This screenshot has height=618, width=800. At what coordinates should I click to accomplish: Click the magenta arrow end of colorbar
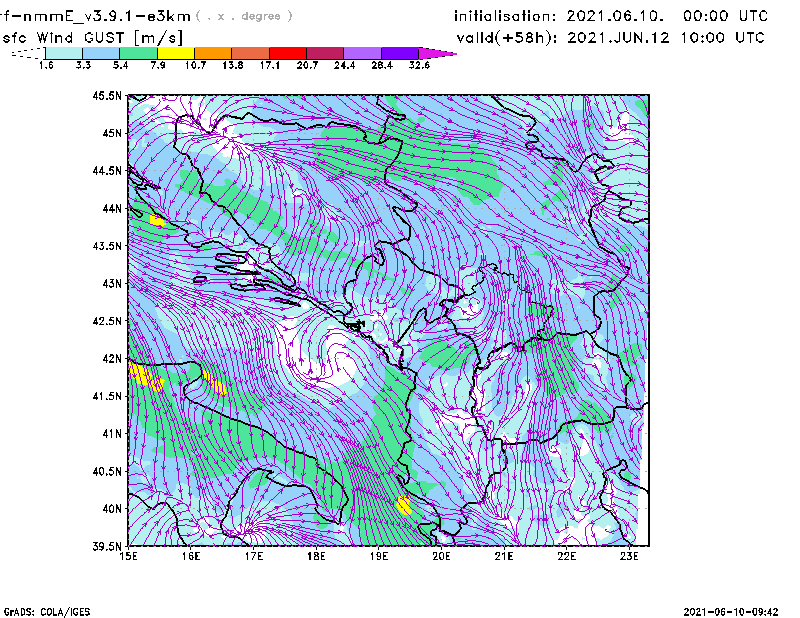coord(437,53)
